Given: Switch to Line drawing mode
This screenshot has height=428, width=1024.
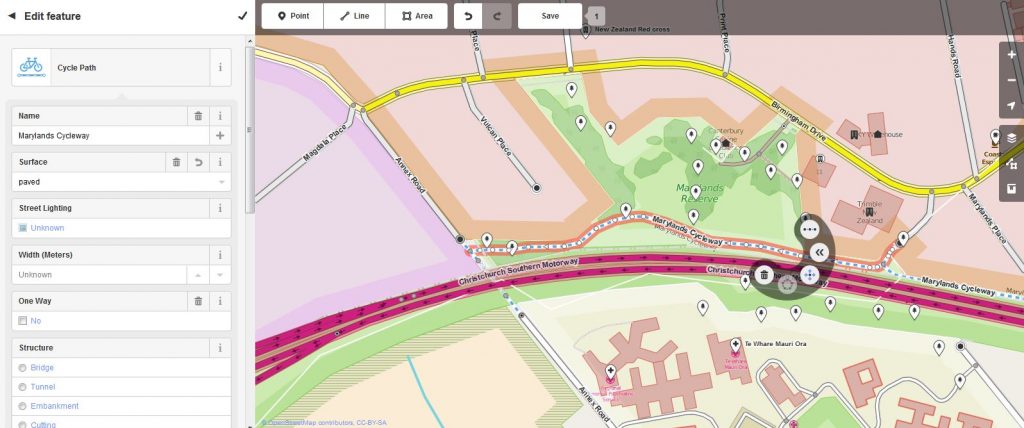Looking at the screenshot, I should pyautogui.click(x=355, y=16).
